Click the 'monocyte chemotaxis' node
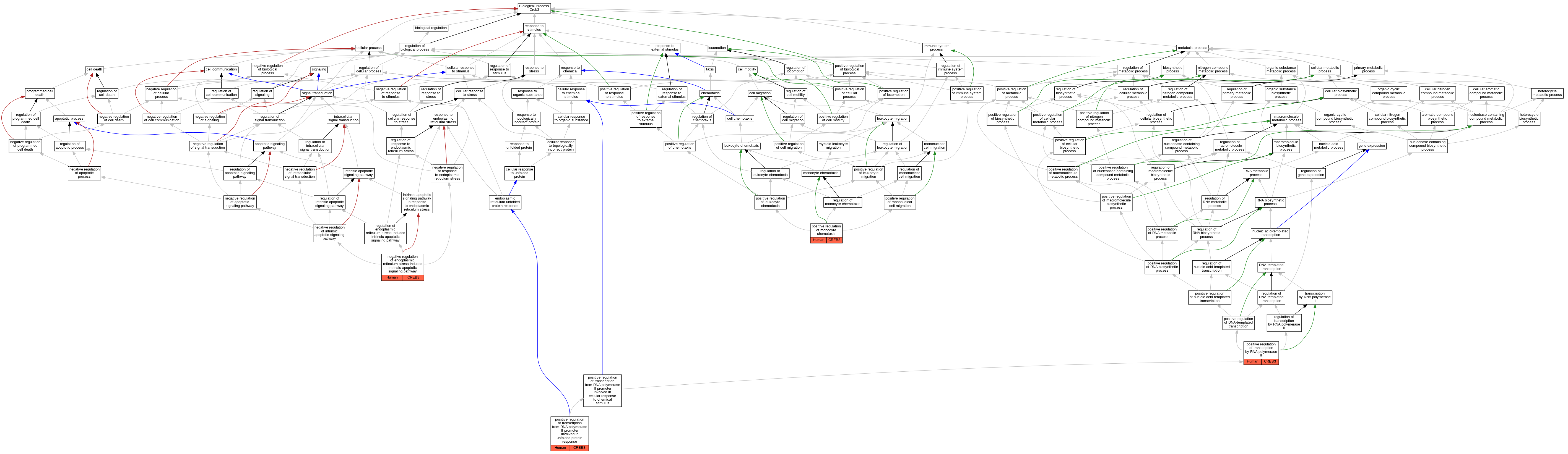 point(821,173)
